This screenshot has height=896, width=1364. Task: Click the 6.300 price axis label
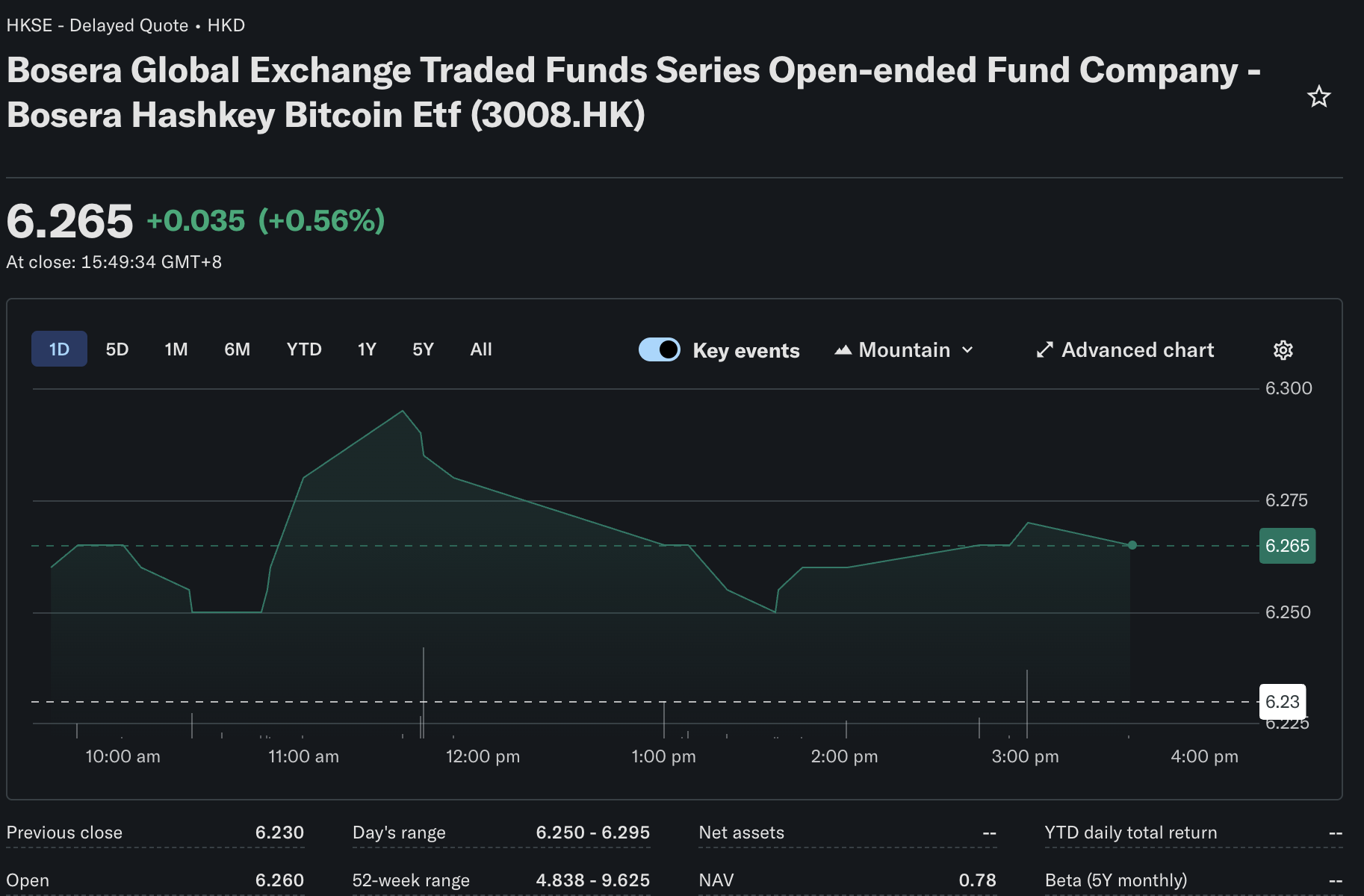1289,388
